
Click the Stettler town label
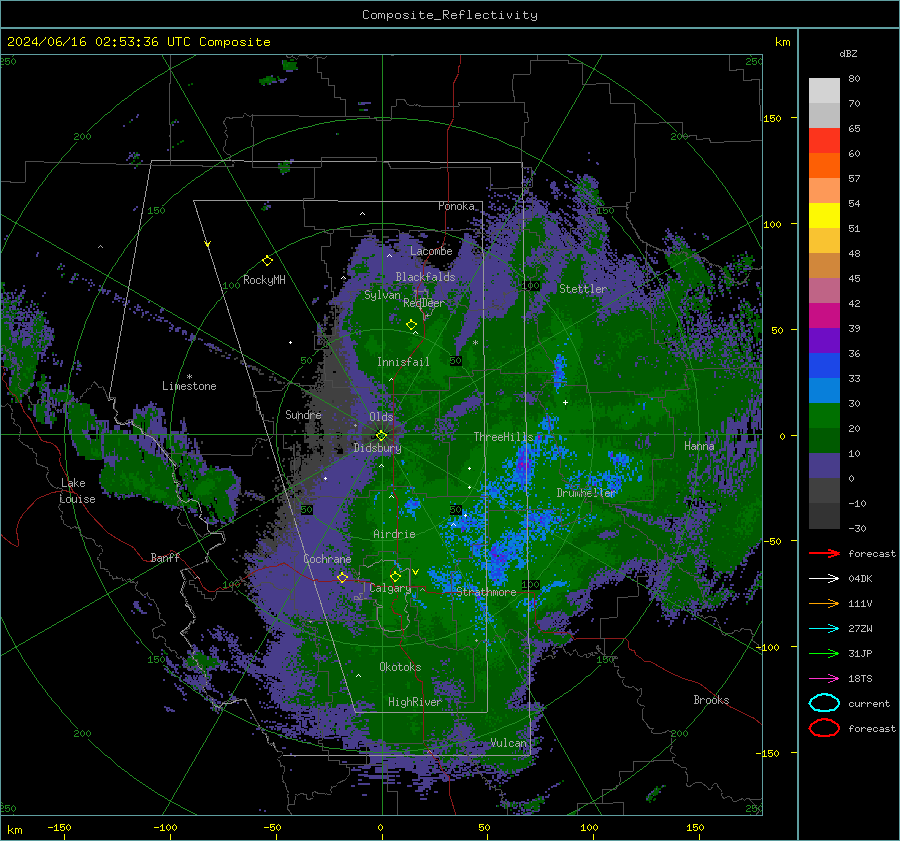point(583,289)
